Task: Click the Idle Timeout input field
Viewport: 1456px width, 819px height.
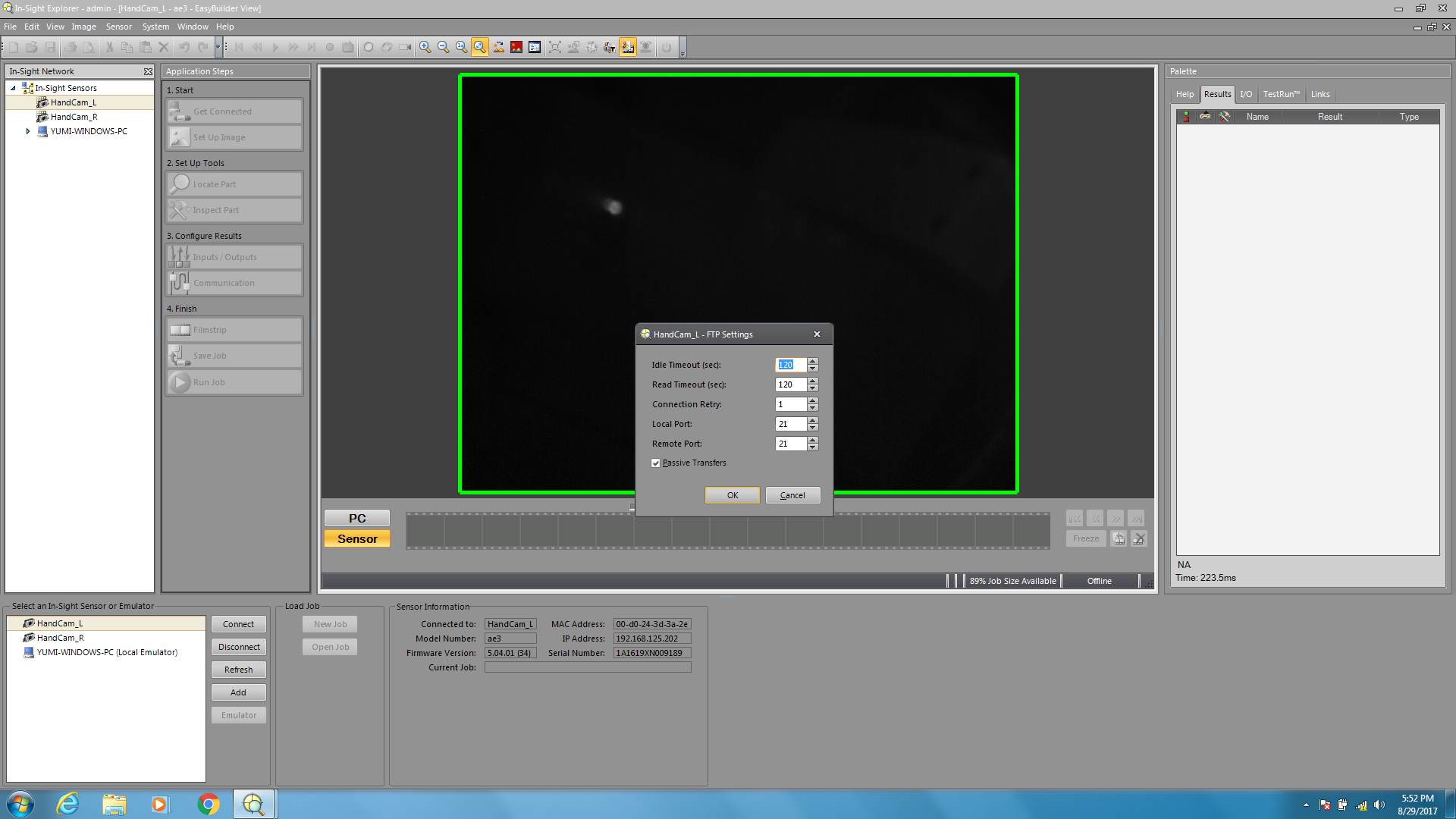Action: coord(789,365)
